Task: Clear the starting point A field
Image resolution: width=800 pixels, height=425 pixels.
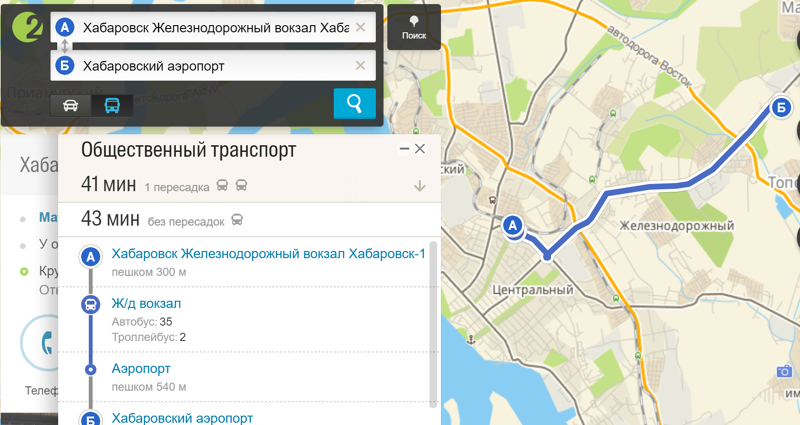Action: point(360,27)
